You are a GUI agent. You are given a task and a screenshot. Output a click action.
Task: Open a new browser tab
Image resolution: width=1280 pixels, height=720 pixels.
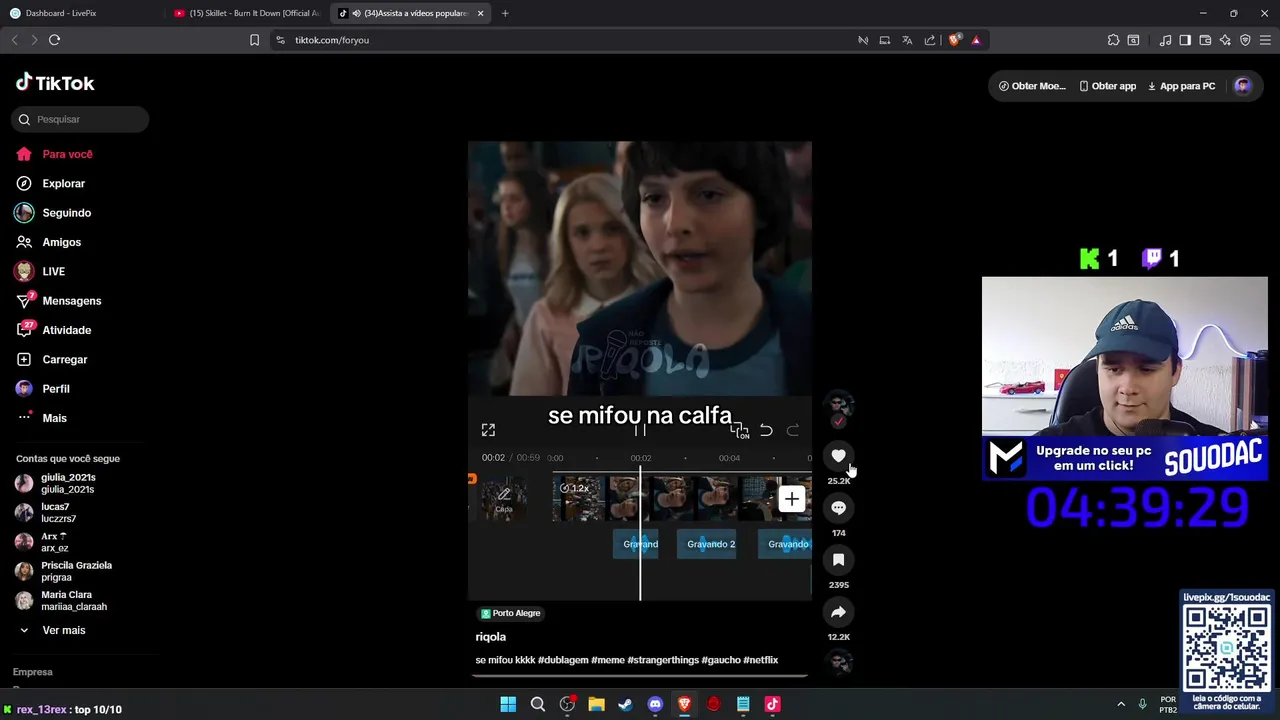[505, 13]
